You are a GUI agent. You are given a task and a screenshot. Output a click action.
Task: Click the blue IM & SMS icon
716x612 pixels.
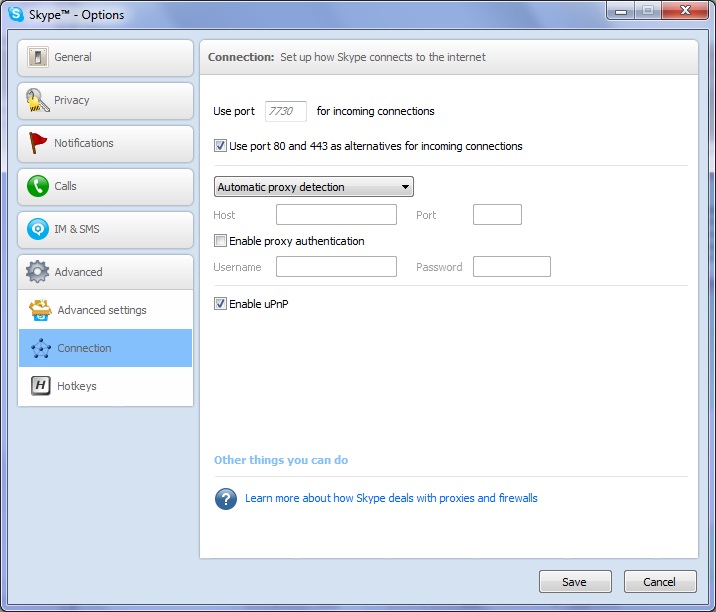(x=37, y=229)
